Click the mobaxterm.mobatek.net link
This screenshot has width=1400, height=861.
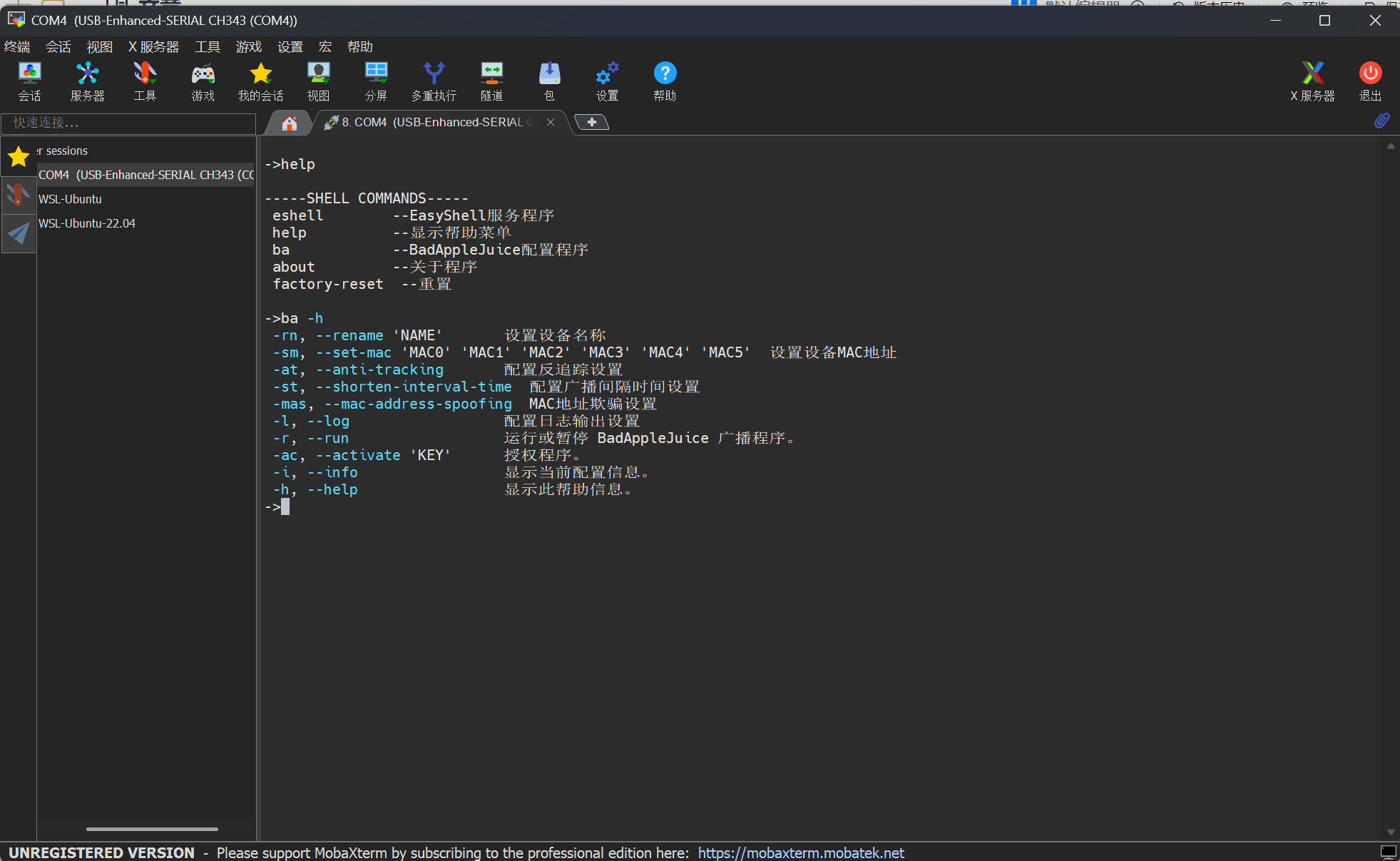[800, 852]
